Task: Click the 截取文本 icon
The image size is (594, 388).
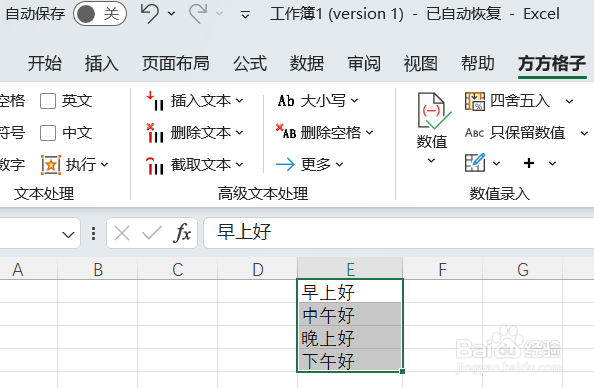Action: point(155,165)
